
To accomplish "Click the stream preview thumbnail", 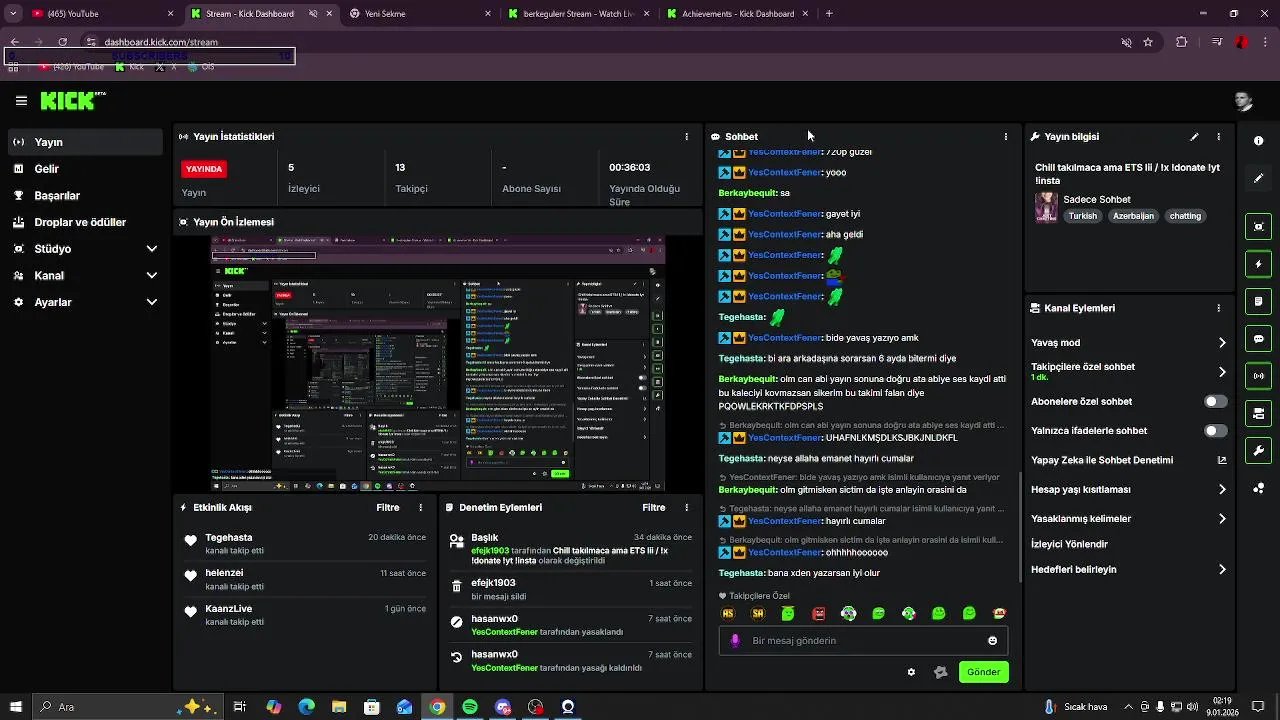I will coord(439,364).
